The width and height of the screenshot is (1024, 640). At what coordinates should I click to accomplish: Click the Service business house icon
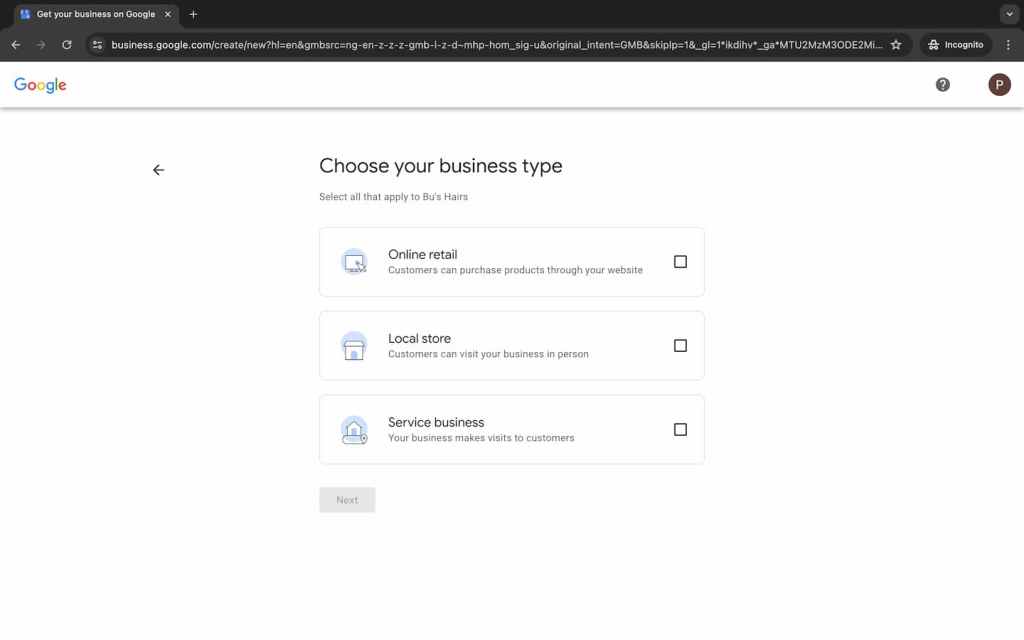click(354, 429)
